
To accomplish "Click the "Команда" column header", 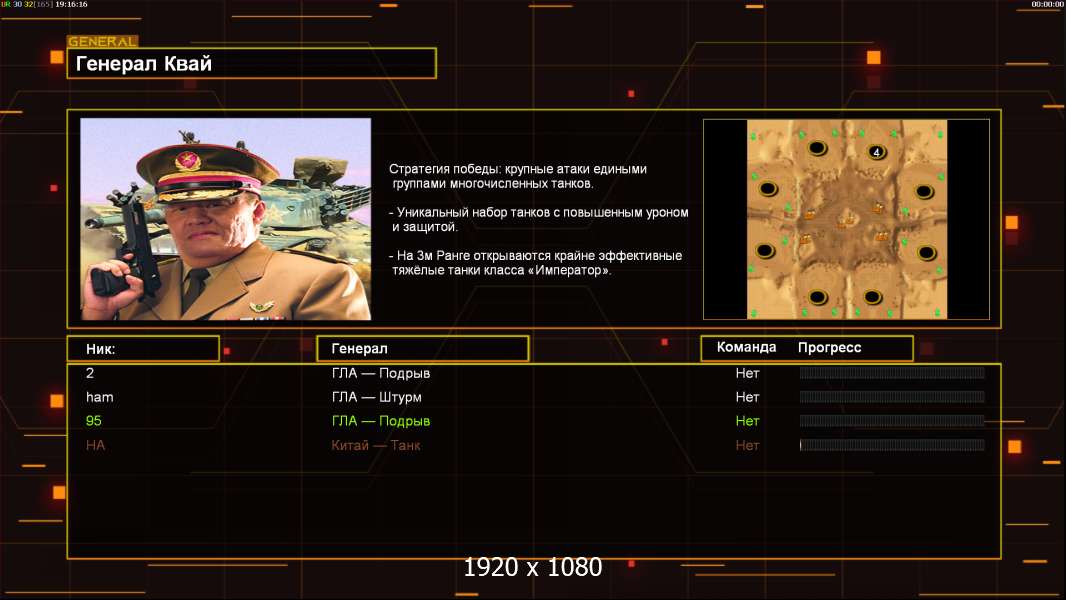I will (746, 347).
